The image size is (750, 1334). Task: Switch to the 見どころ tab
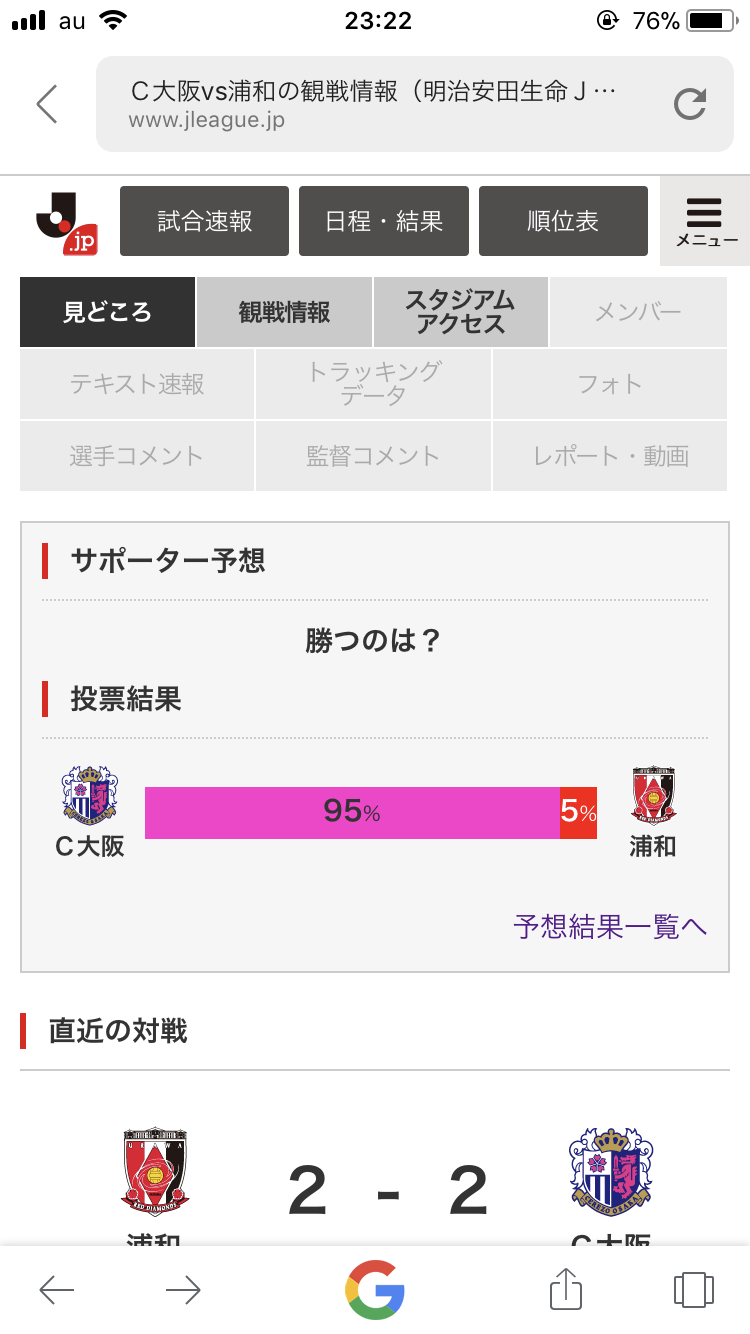coord(107,312)
